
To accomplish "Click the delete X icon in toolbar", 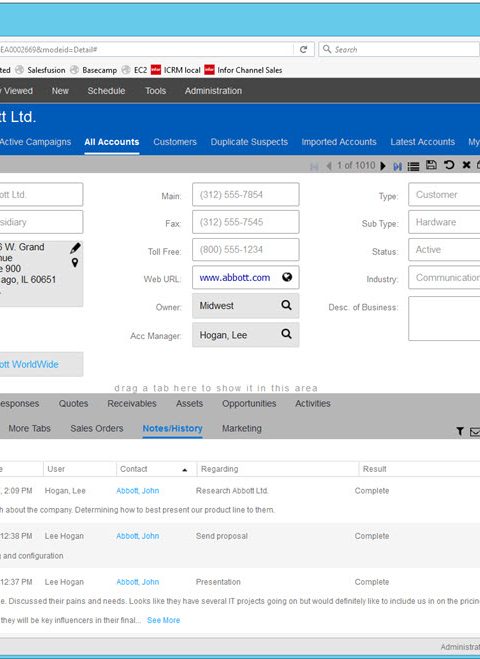I will 466,165.
